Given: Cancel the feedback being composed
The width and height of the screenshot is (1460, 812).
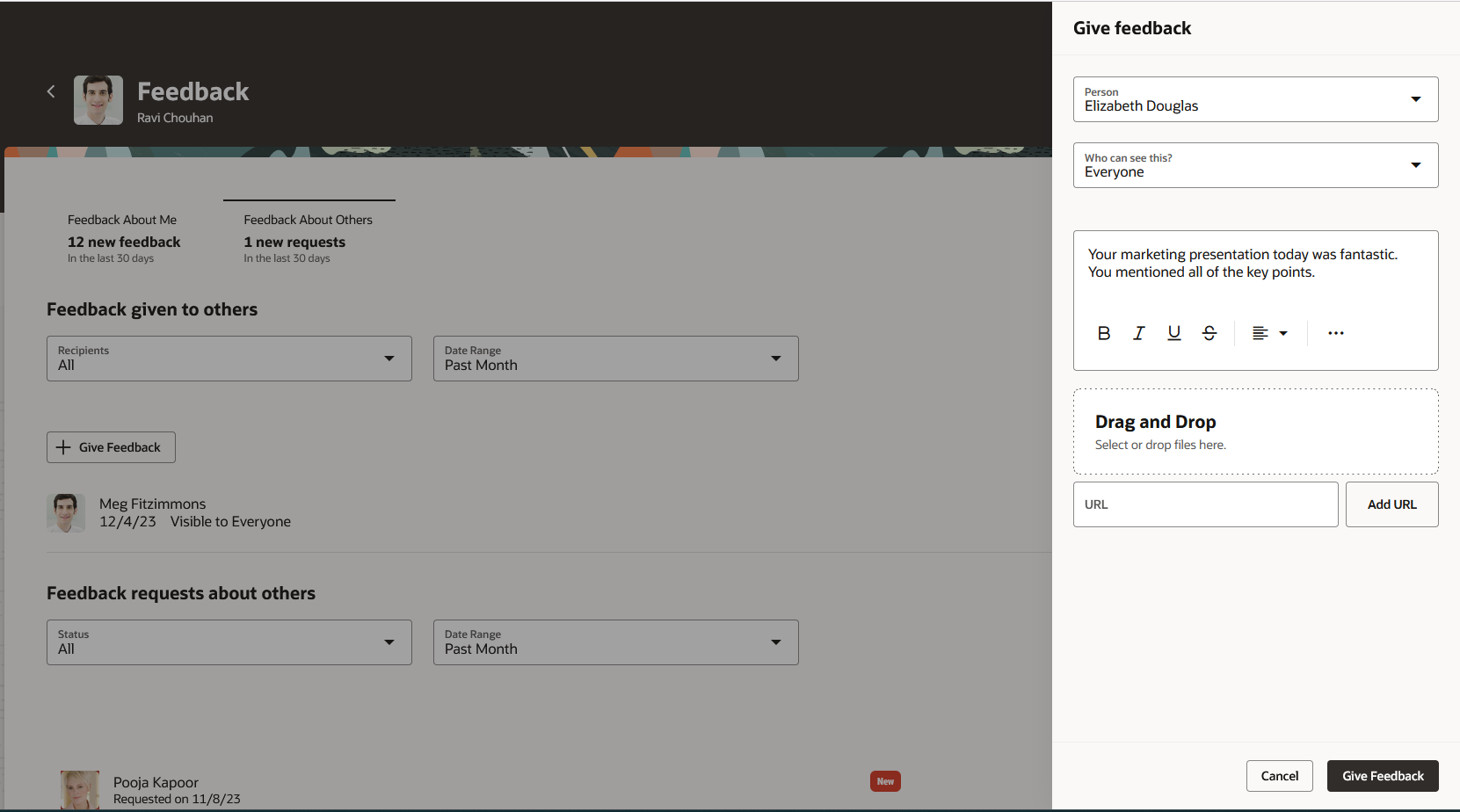Looking at the screenshot, I should pos(1279,775).
